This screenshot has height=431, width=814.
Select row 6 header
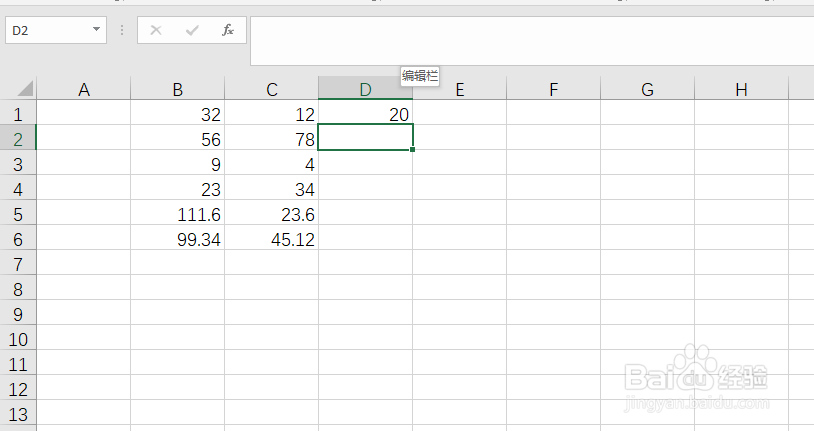click(x=18, y=237)
